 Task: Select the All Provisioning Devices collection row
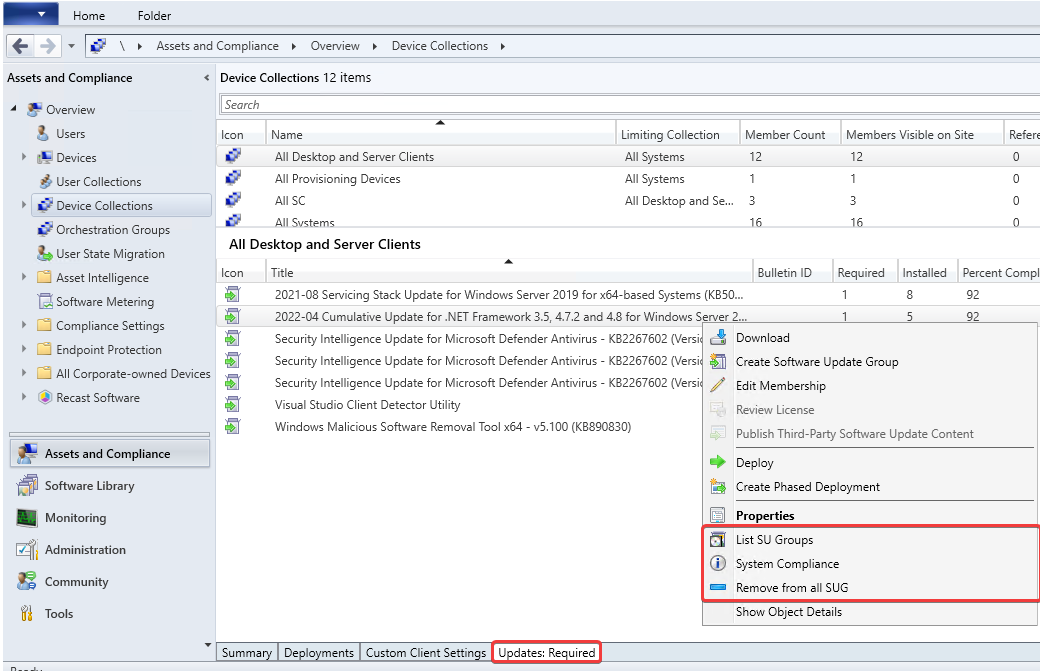tap(627, 178)
